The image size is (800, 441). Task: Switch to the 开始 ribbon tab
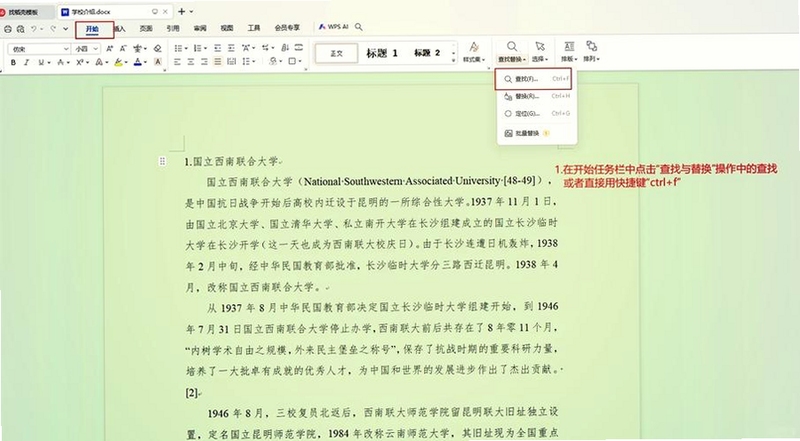click(x=92, y=29)
